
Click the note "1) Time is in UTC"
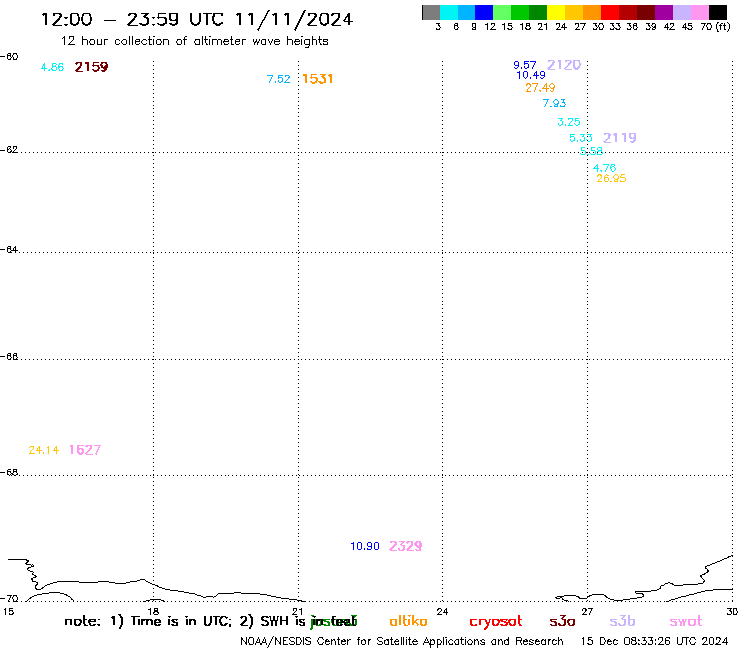click(x=171, y=621)
